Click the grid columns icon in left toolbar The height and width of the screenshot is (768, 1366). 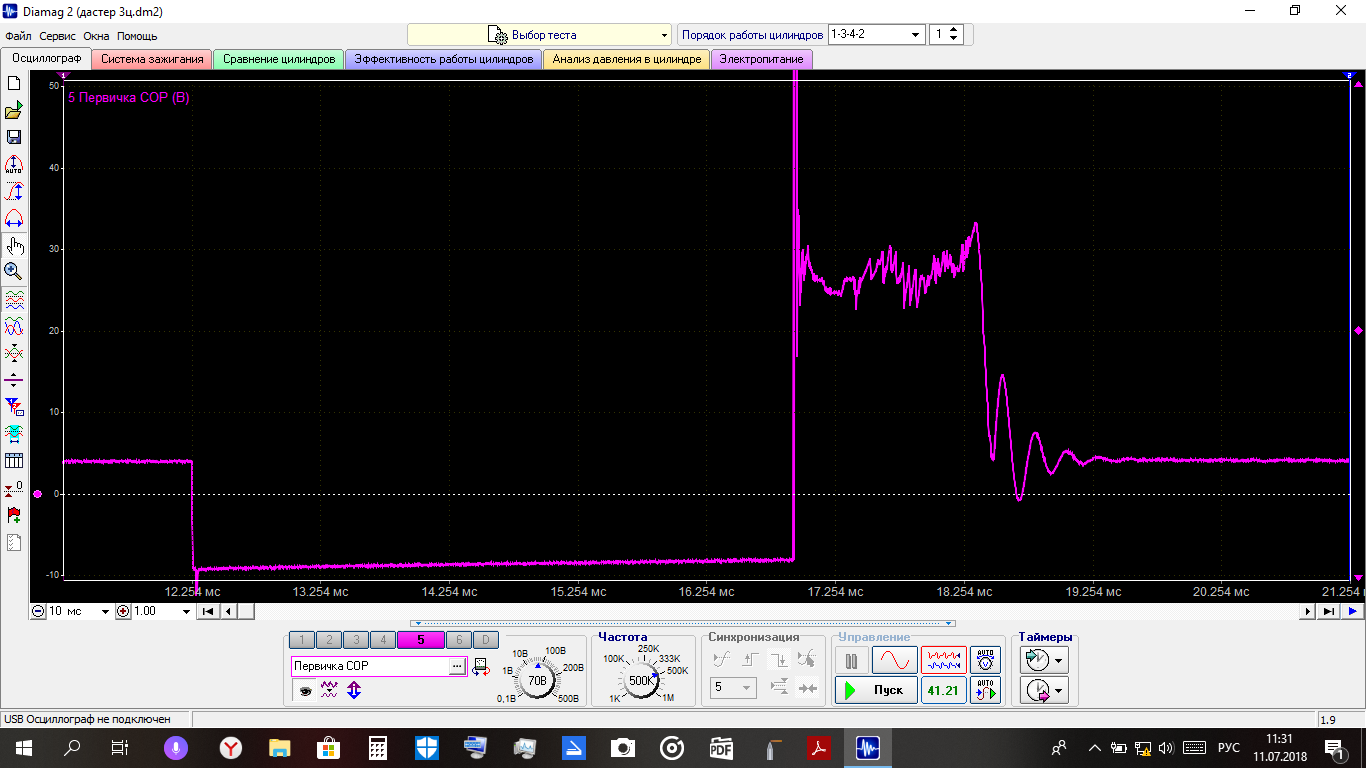point(14,461)
